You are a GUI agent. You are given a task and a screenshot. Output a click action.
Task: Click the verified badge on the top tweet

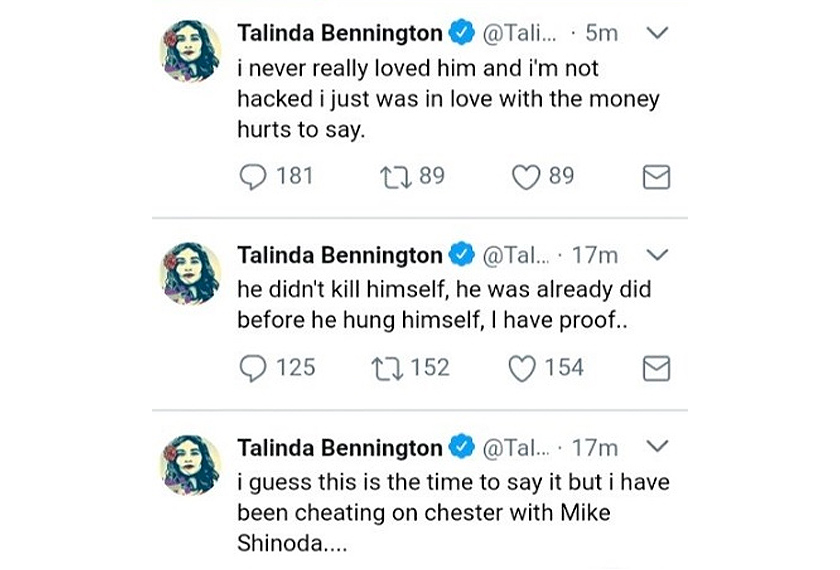[x=461, y=33]
